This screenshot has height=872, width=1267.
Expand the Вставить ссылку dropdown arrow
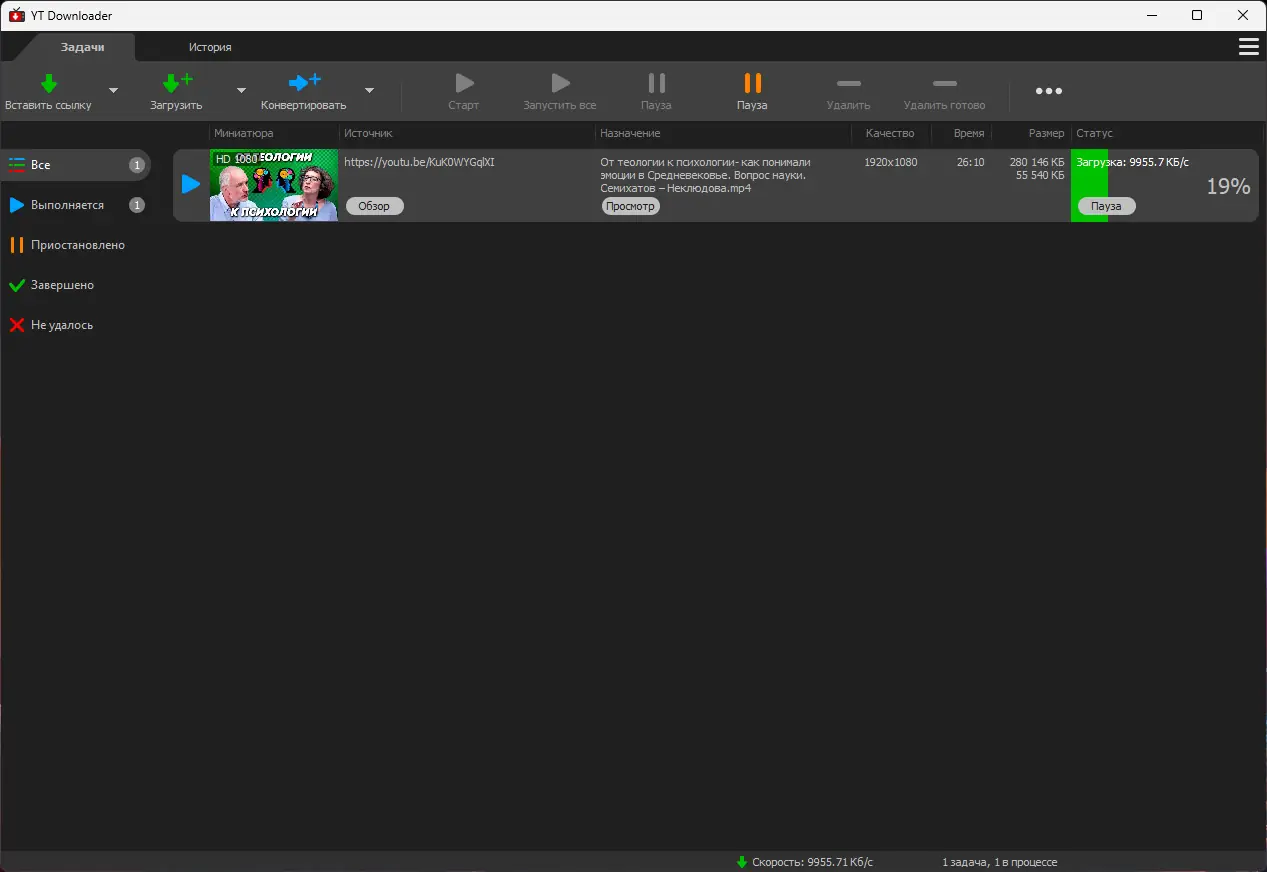113,90
